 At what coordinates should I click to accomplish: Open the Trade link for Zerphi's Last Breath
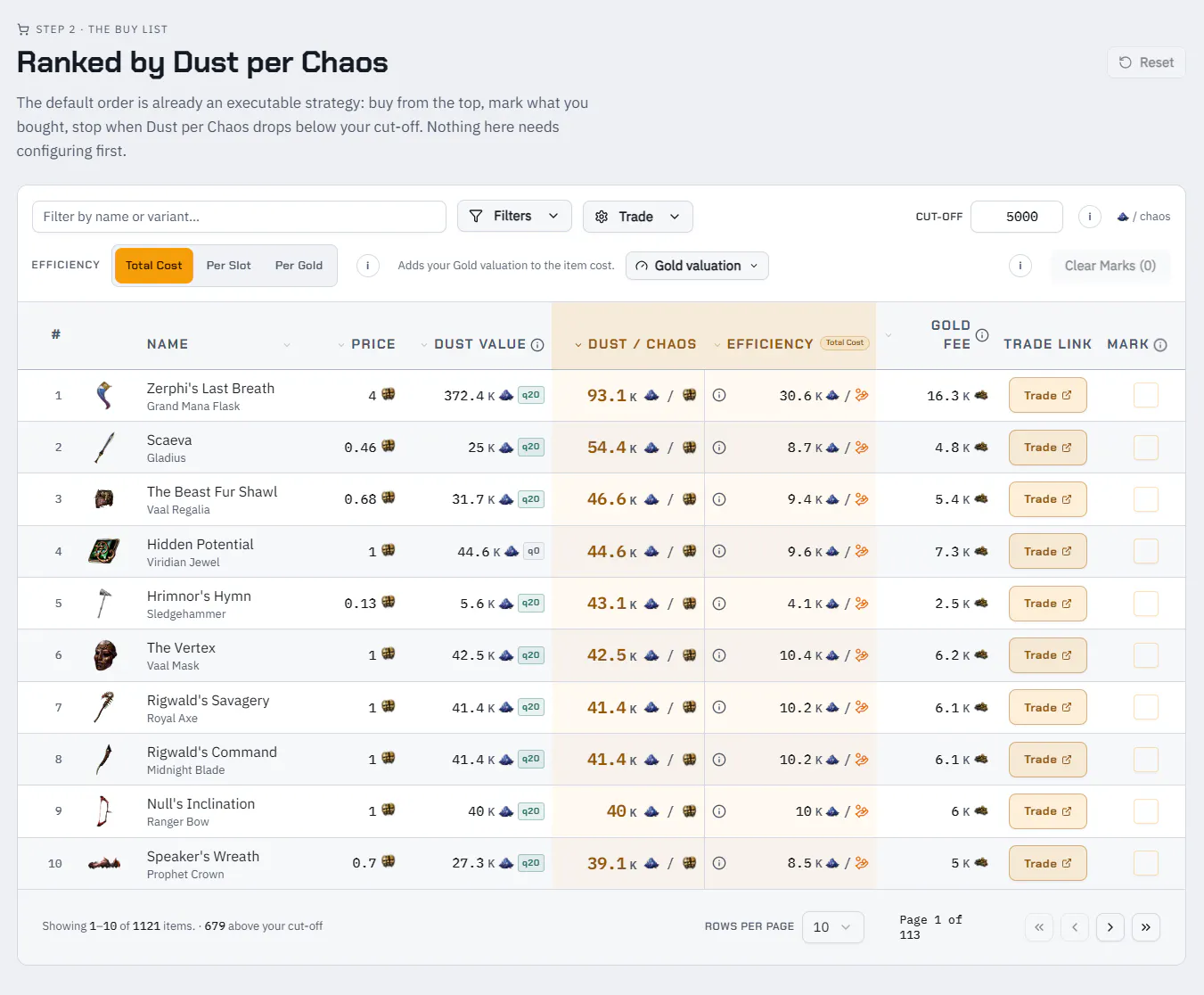(1048, 395)
